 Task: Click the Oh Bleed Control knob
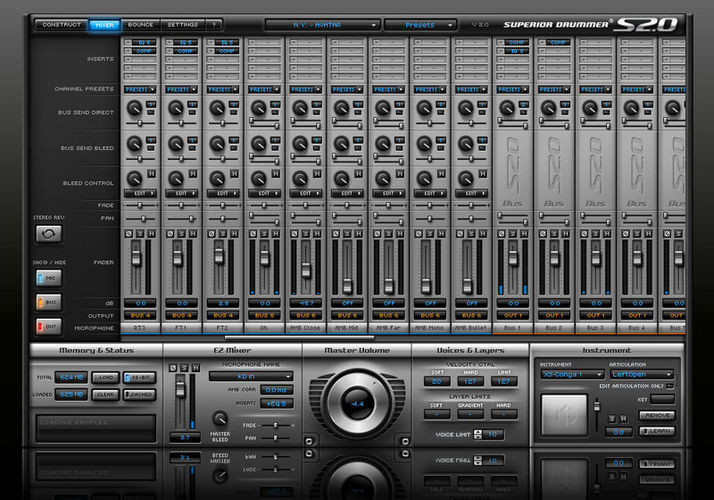(259, 178)
